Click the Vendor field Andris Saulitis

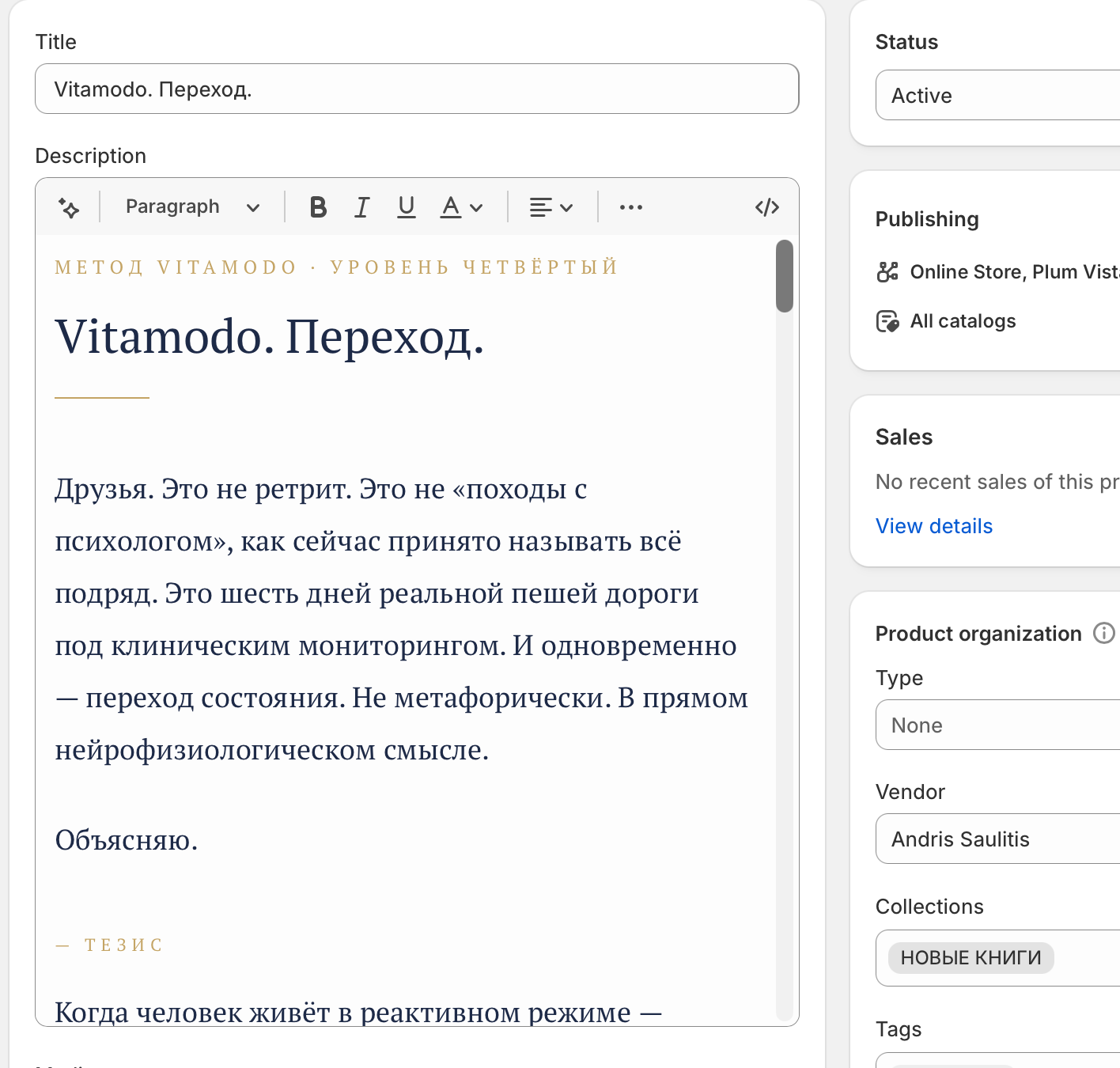point(998,839)
